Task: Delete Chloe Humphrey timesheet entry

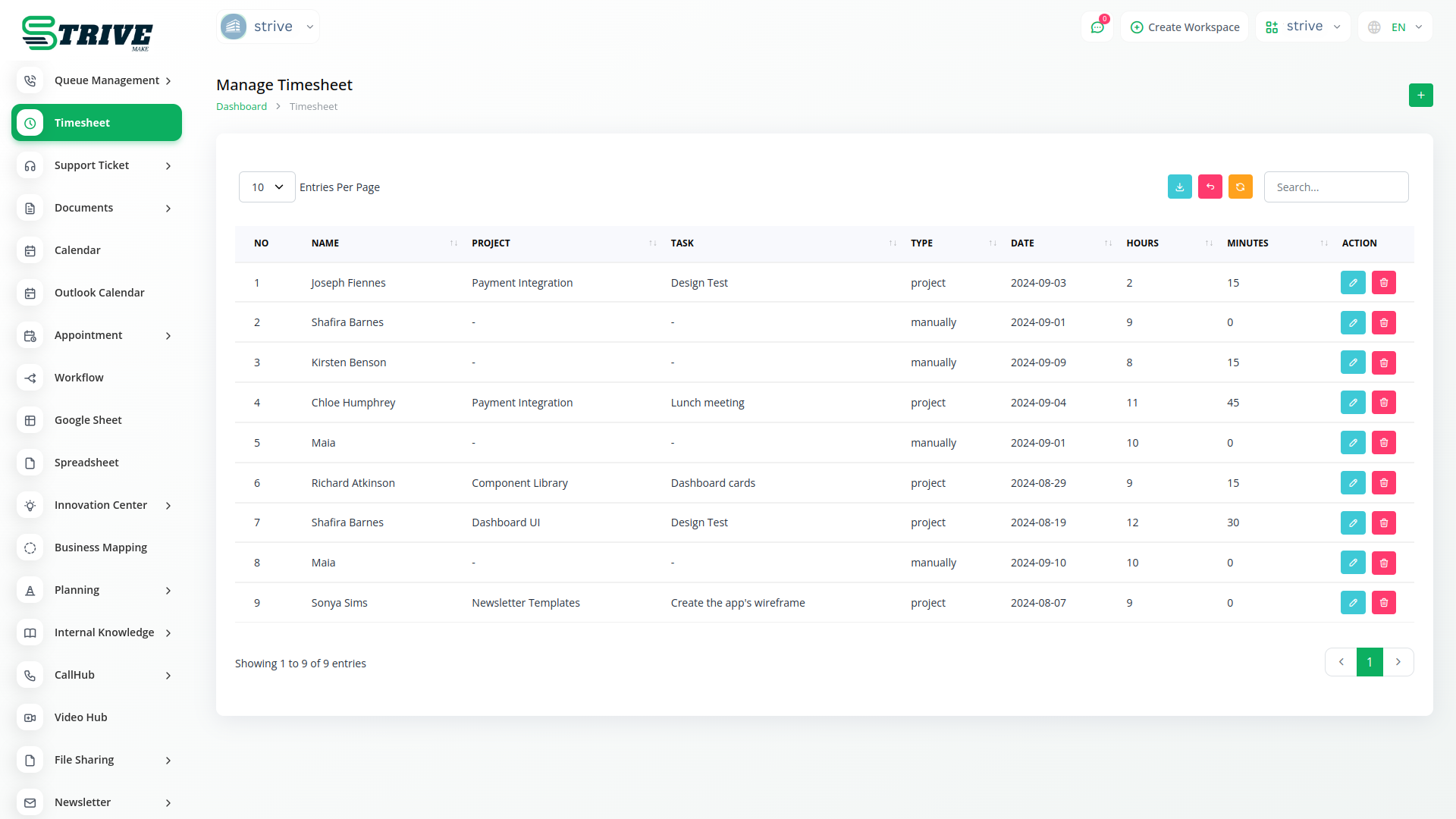Action: (1383, 403)
